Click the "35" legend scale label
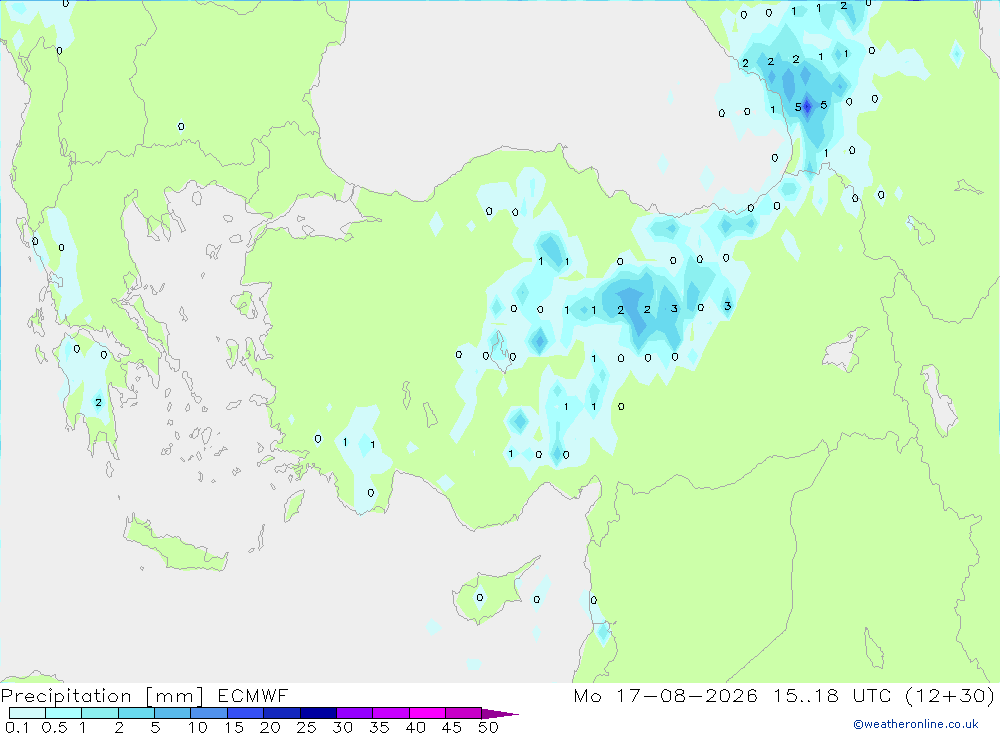The height and width of the screenshot is (733, 1000). tap(379, 727)
